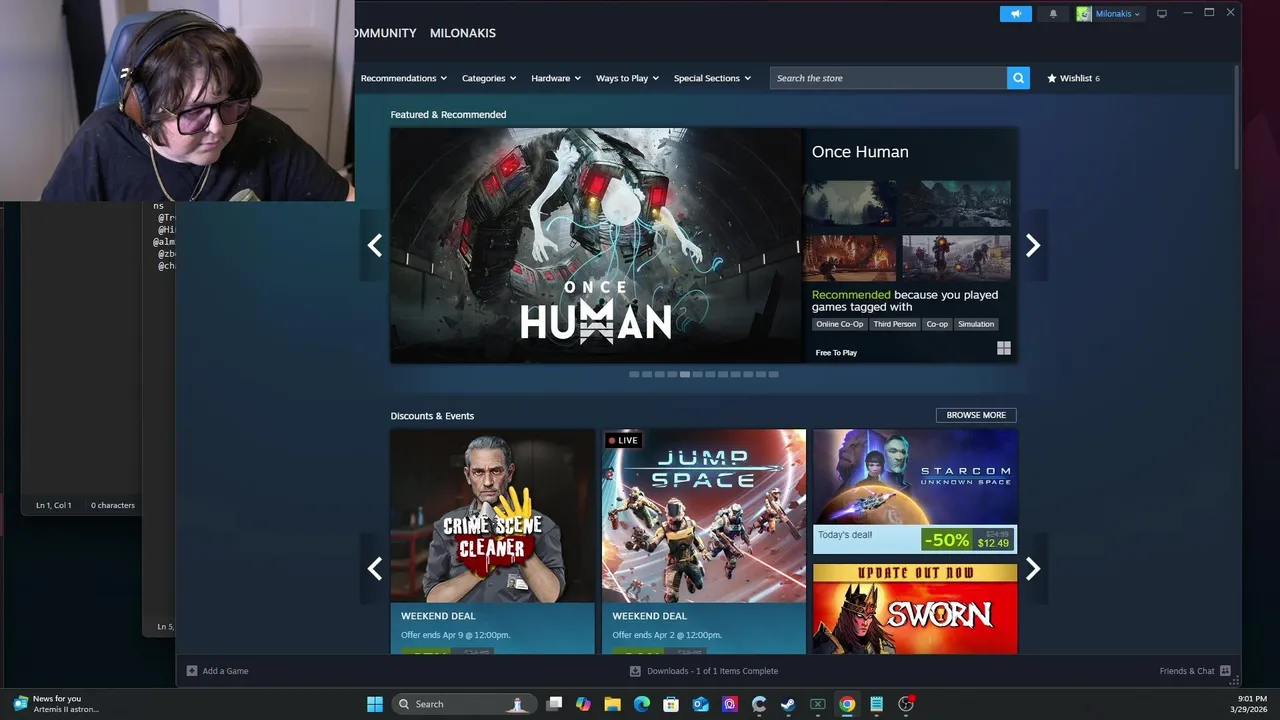Select the Online Co-Op tag
The height and width of the screenshot is (720, 1280).
(x=839, y=324)
